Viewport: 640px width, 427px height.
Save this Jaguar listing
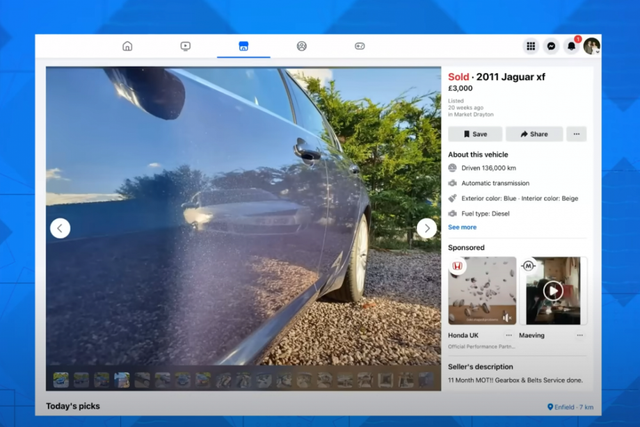475,134
